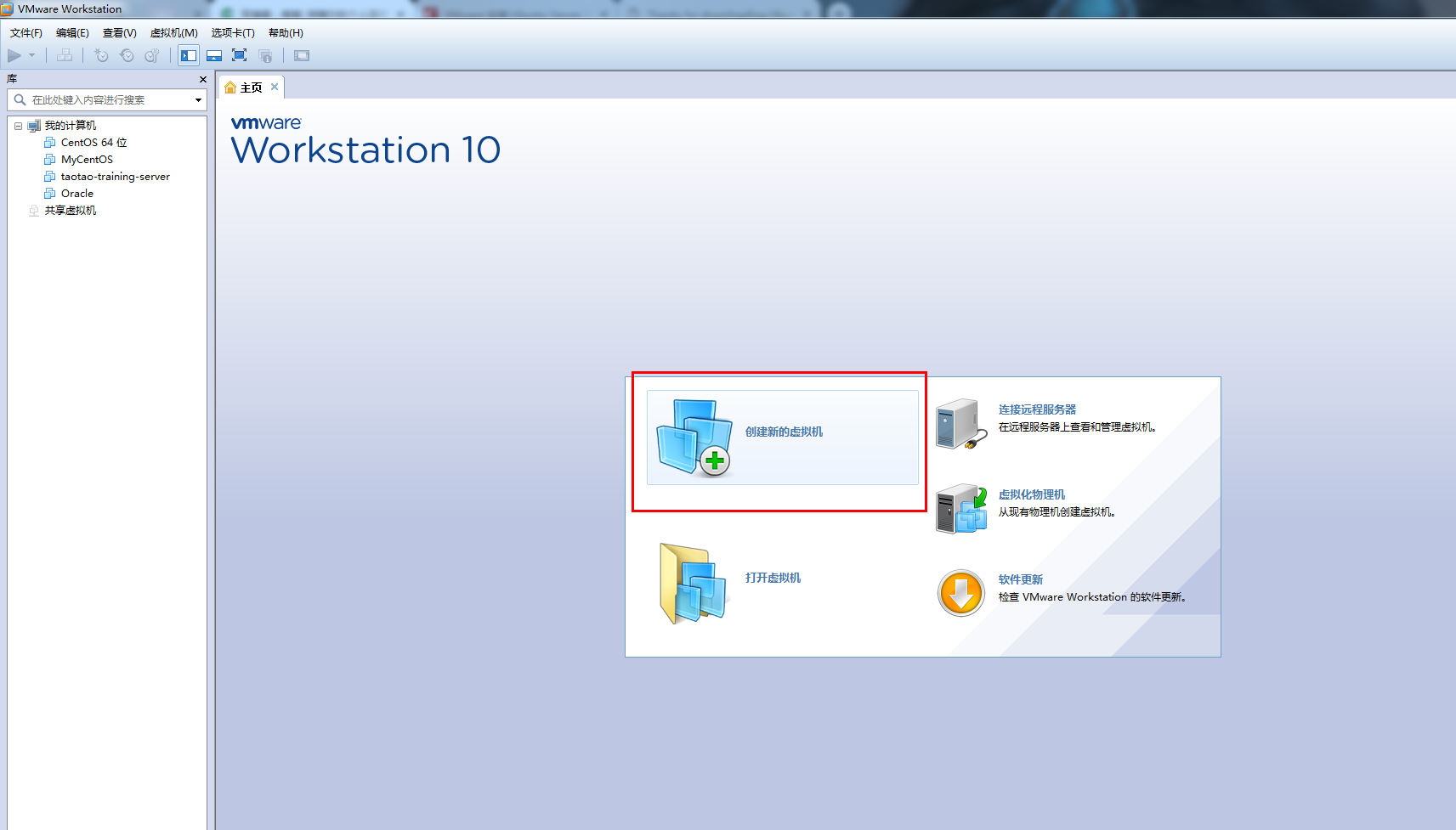This screenshot has height=830, width=1456.
Task: Select the taotao-training-server virtual machine
Action: (x=116, y=177)
